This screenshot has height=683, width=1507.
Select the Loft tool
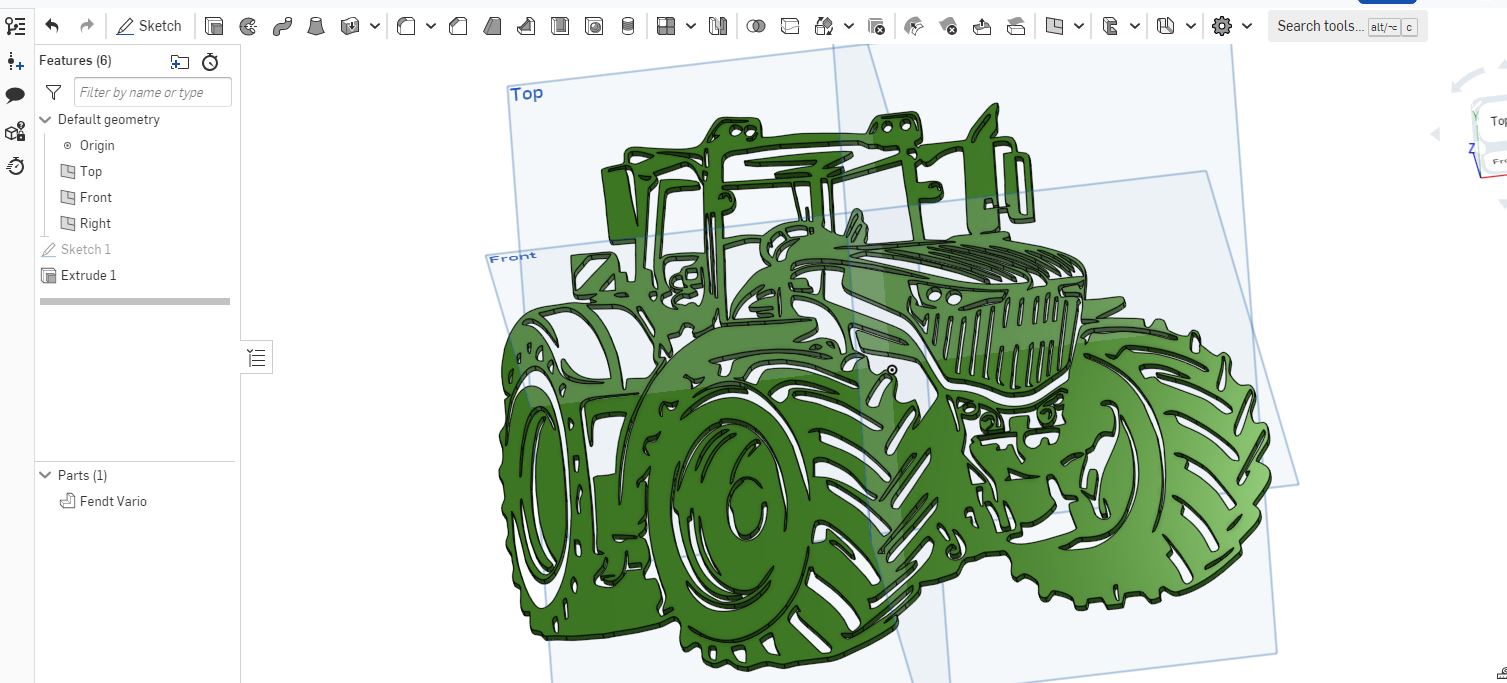coord(317,26)
